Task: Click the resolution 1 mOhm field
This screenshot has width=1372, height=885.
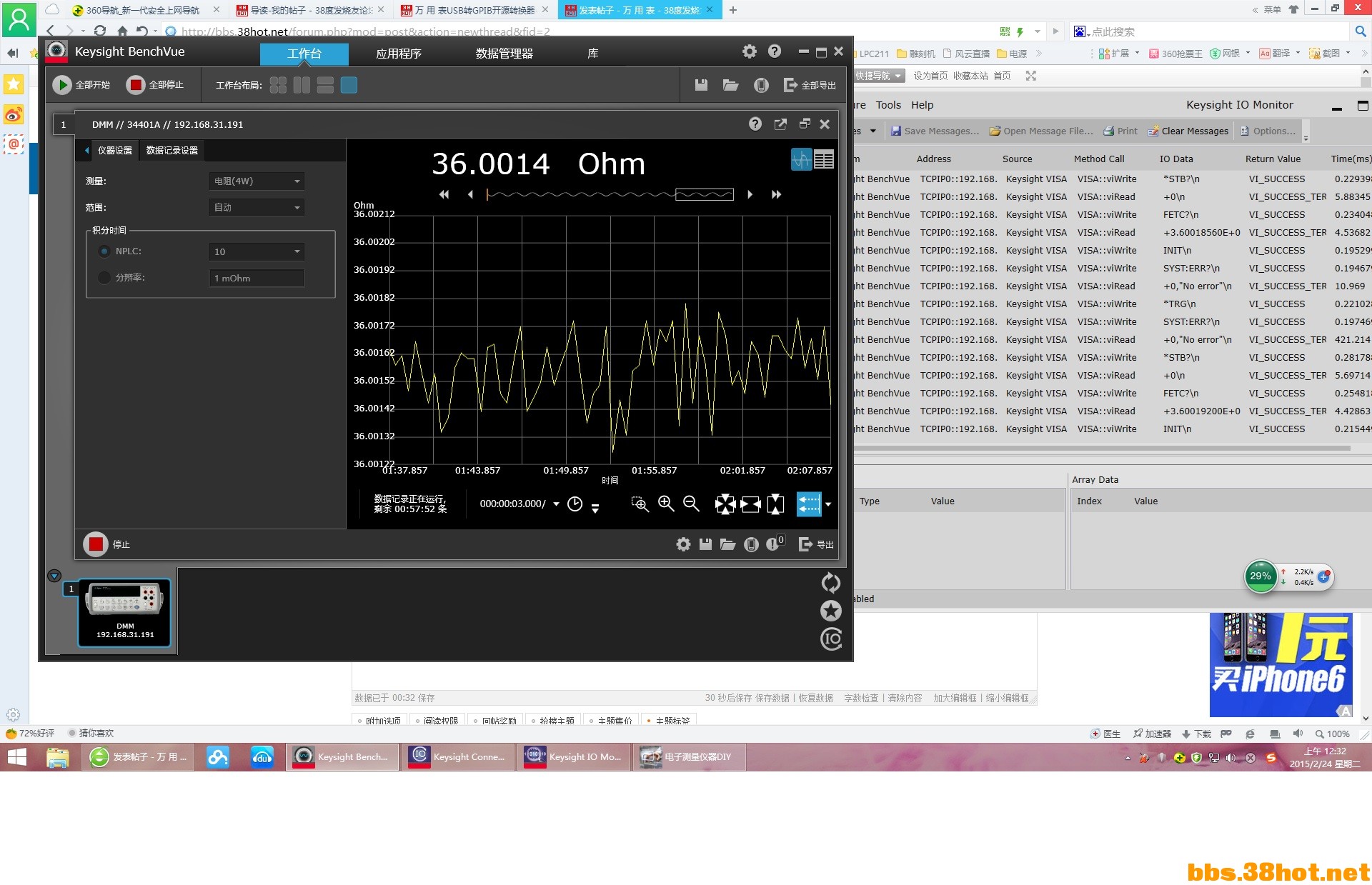Action: [257, 278]
